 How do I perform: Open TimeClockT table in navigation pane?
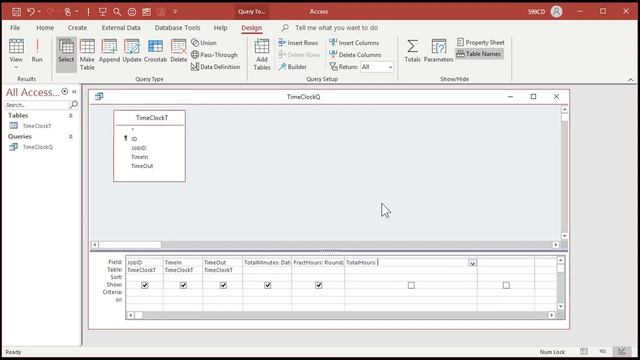37,126
